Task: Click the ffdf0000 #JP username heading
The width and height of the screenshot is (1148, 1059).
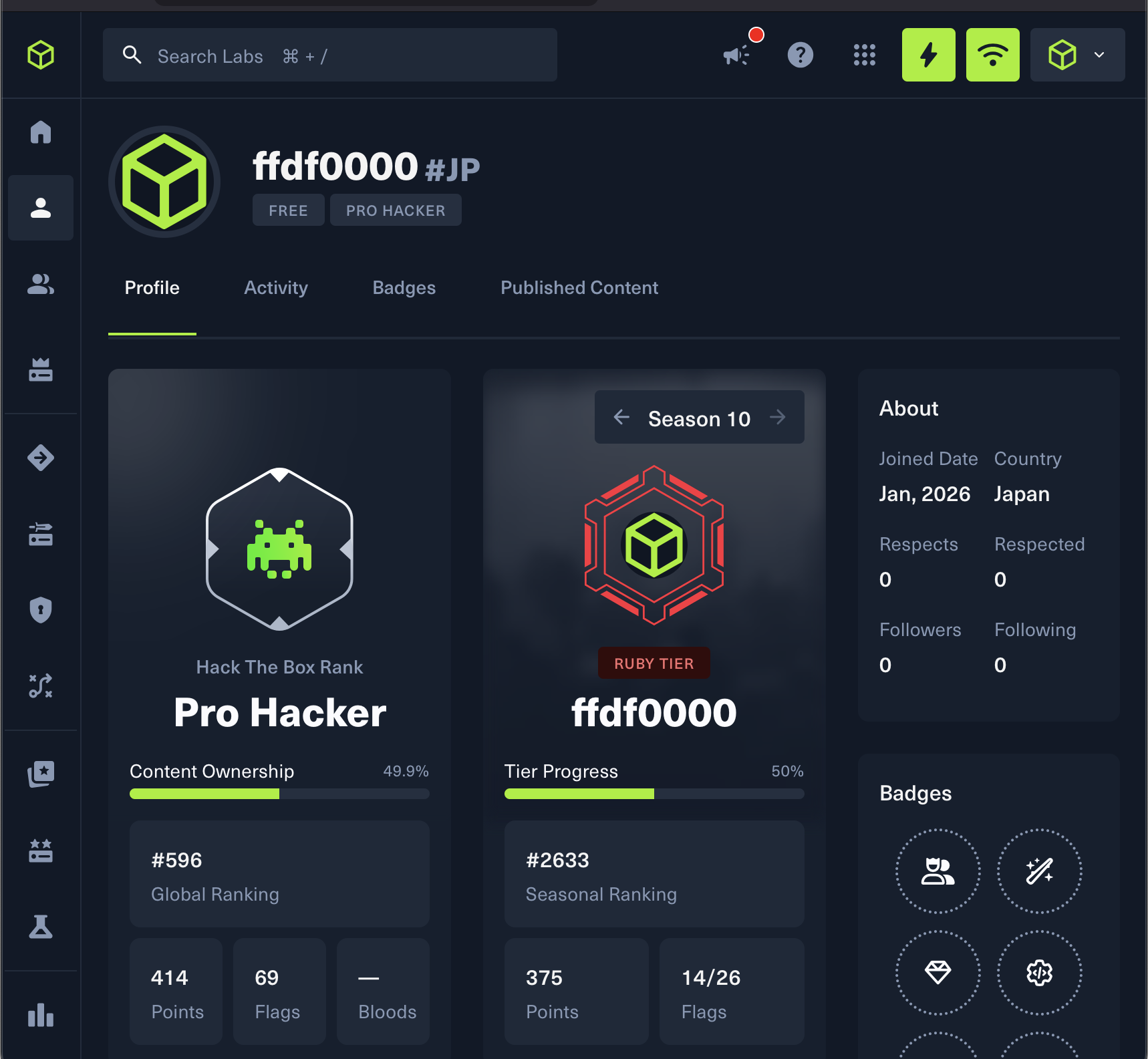Action: 366,166
